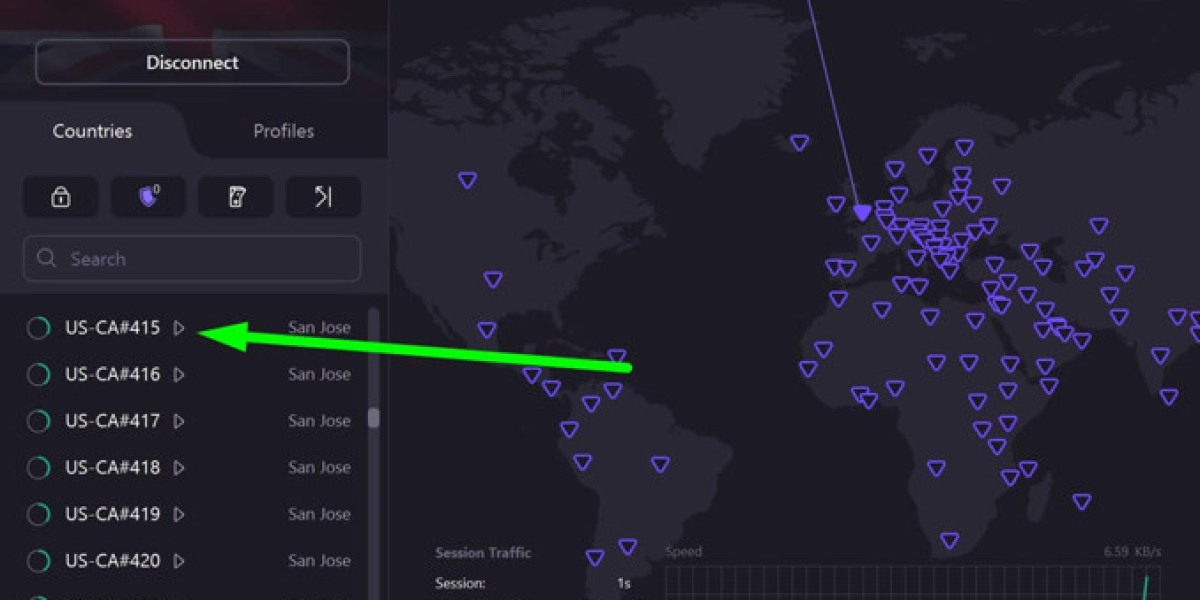Toggle the Port Forwarding feature
The height and width of the screenshot is (600, 1200).
(323, 197)
